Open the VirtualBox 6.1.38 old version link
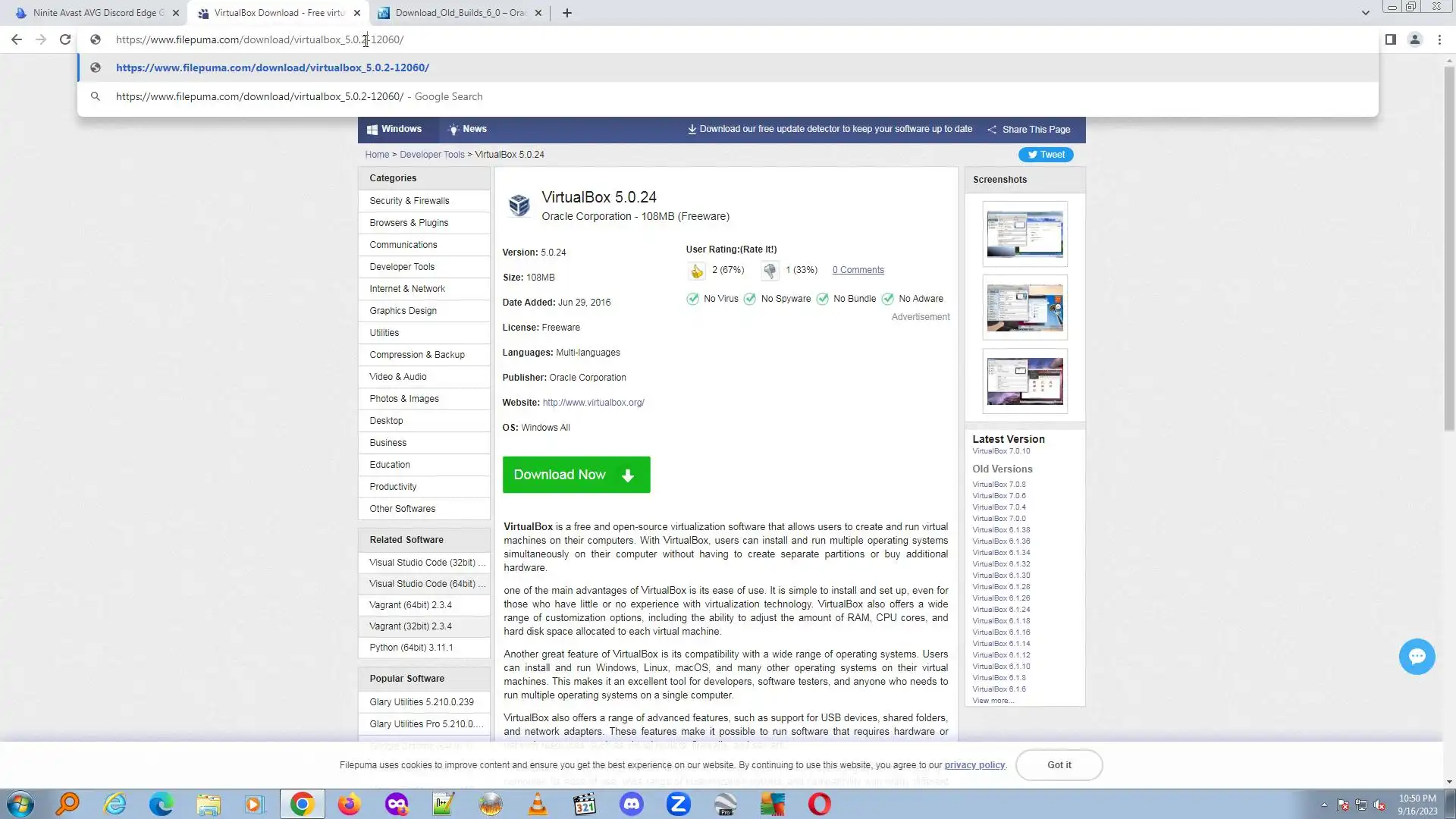Viewport: 1456px width, 819px height. click(x=1001, y=530)
